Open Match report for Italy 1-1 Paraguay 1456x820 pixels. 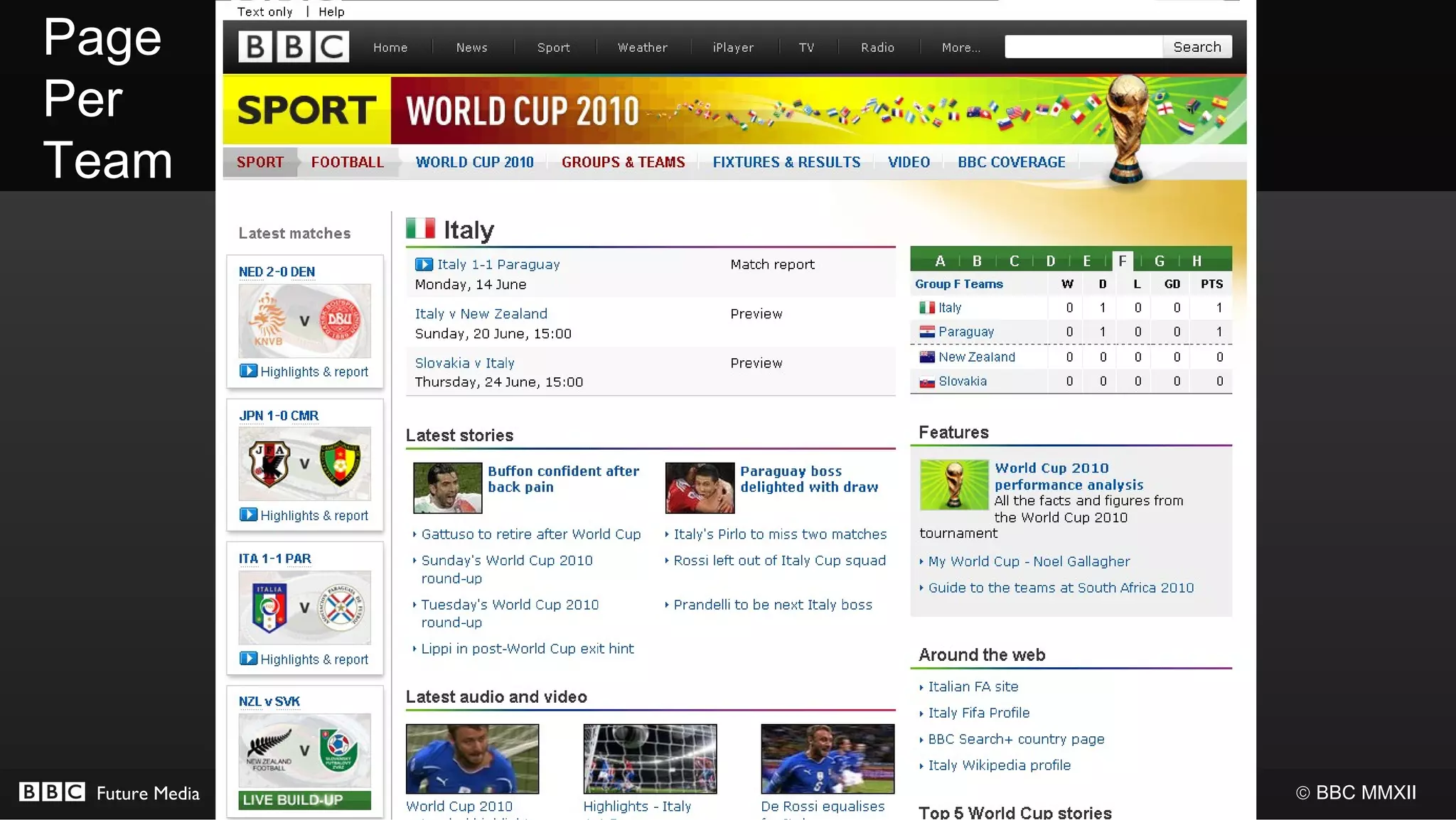click(772, 264)
